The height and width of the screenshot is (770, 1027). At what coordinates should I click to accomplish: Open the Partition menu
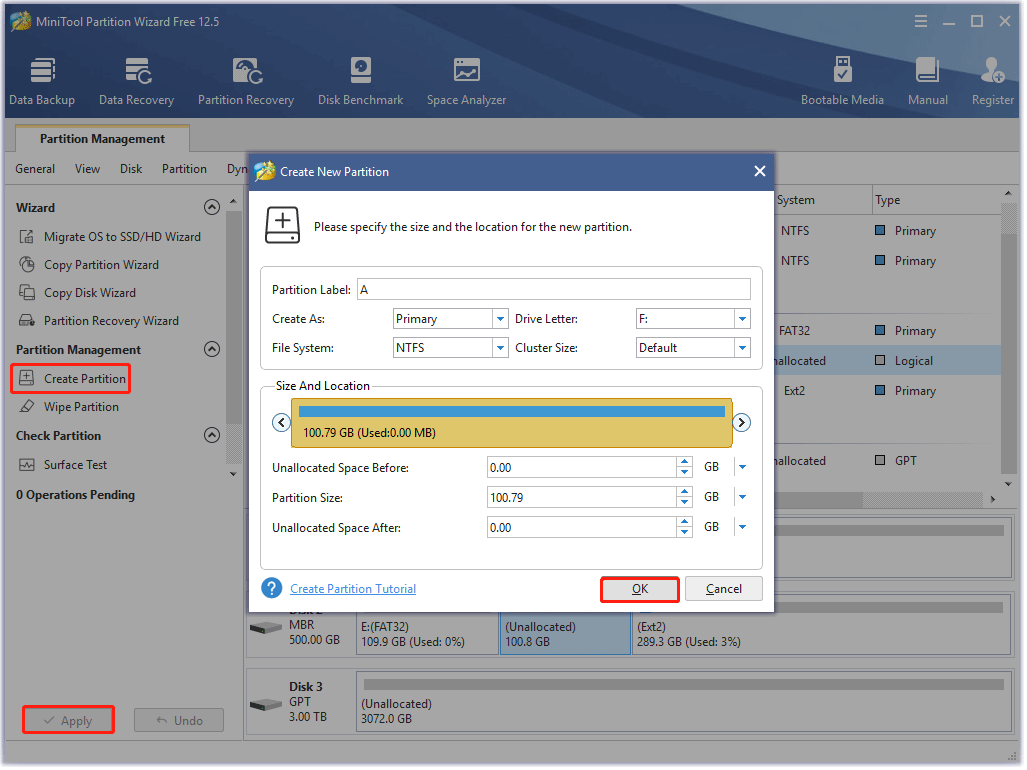185,169
